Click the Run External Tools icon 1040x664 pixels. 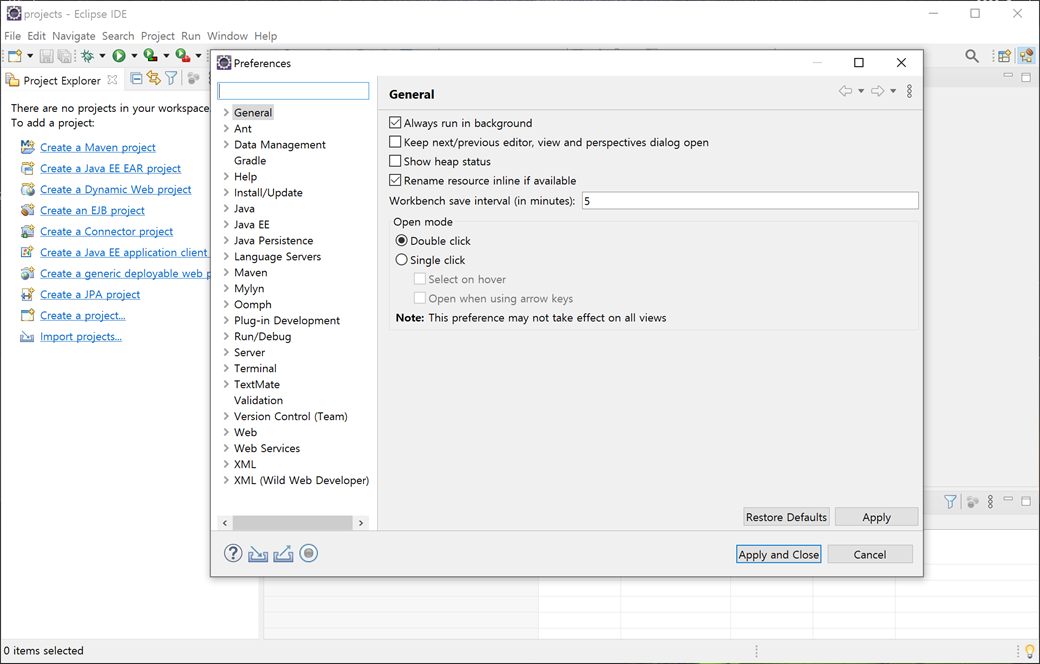pyautogui.click(x=182, y=56)
